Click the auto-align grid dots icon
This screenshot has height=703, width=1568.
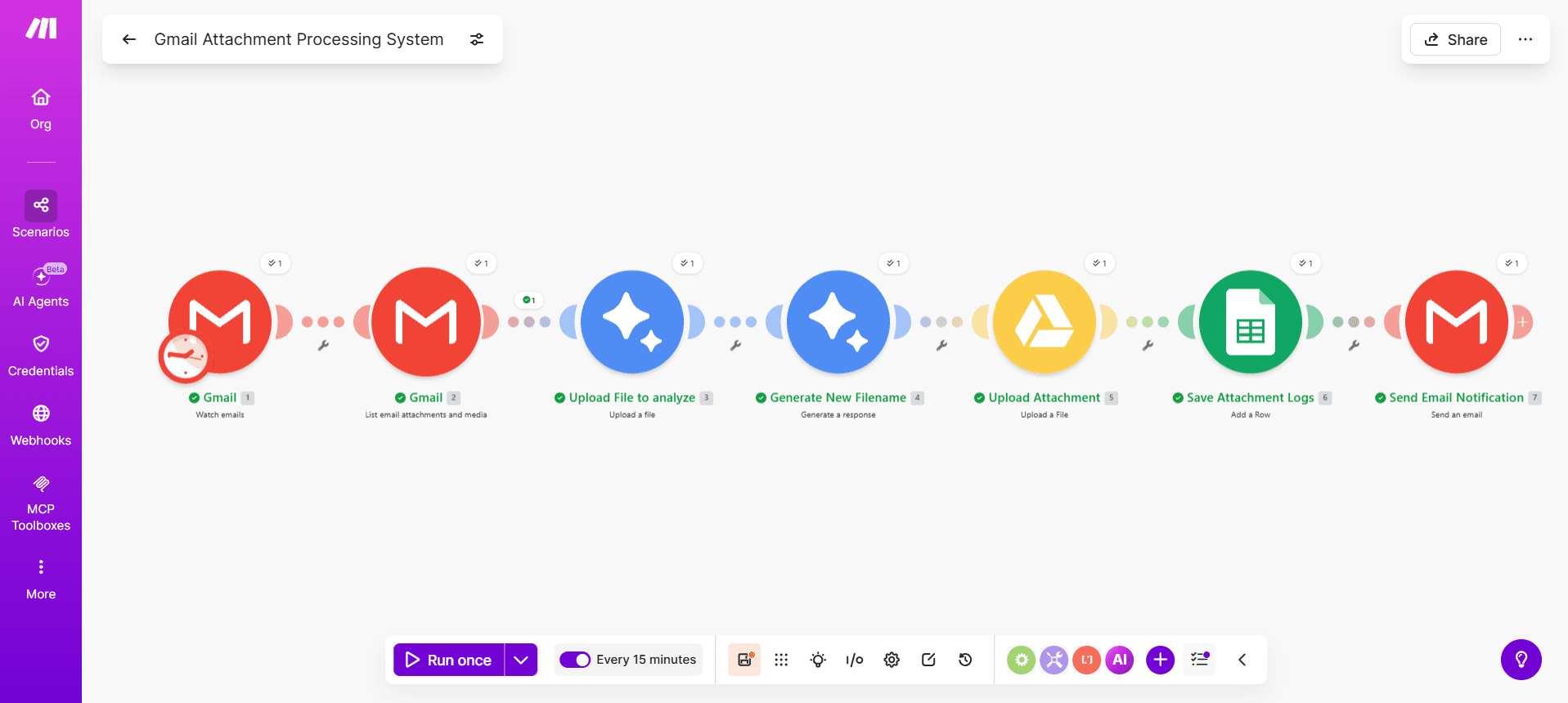click(x=781, y=660)
